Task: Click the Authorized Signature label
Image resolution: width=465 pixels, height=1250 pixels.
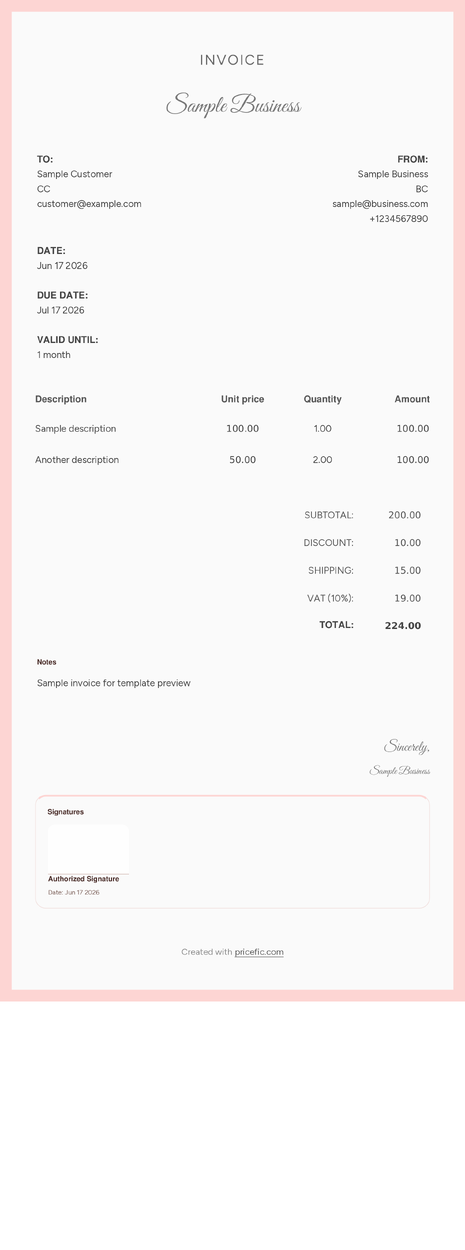Action: tap(84, 879)
